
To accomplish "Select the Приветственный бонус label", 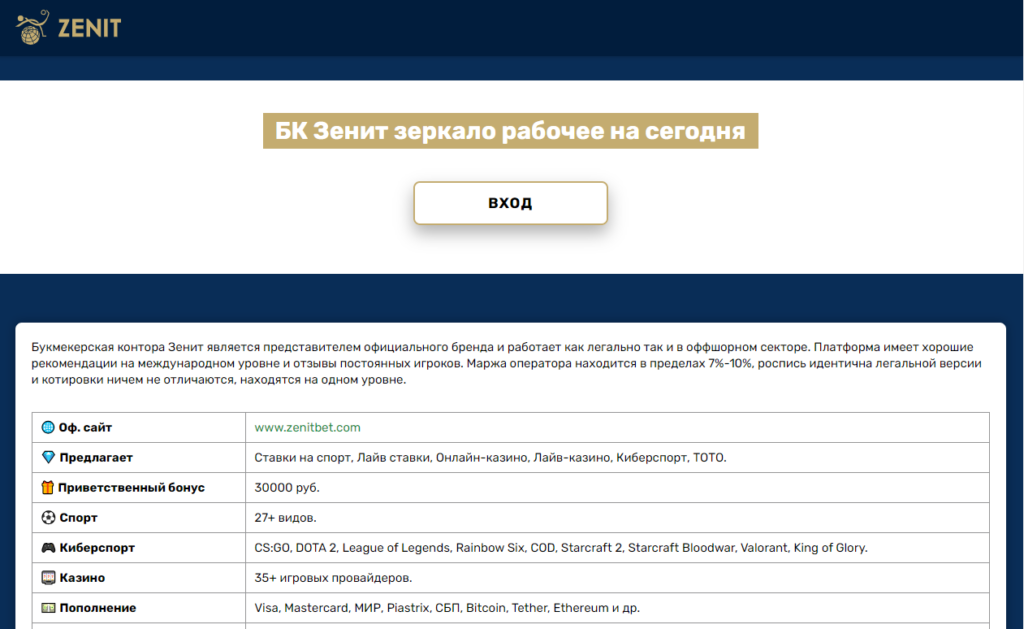I will (131, 487).
